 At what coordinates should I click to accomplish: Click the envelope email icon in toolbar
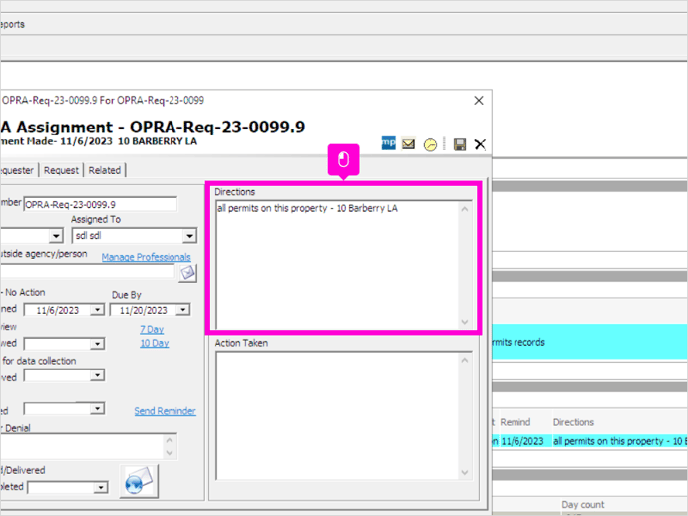pyautogui.click(x=408, y=143)
